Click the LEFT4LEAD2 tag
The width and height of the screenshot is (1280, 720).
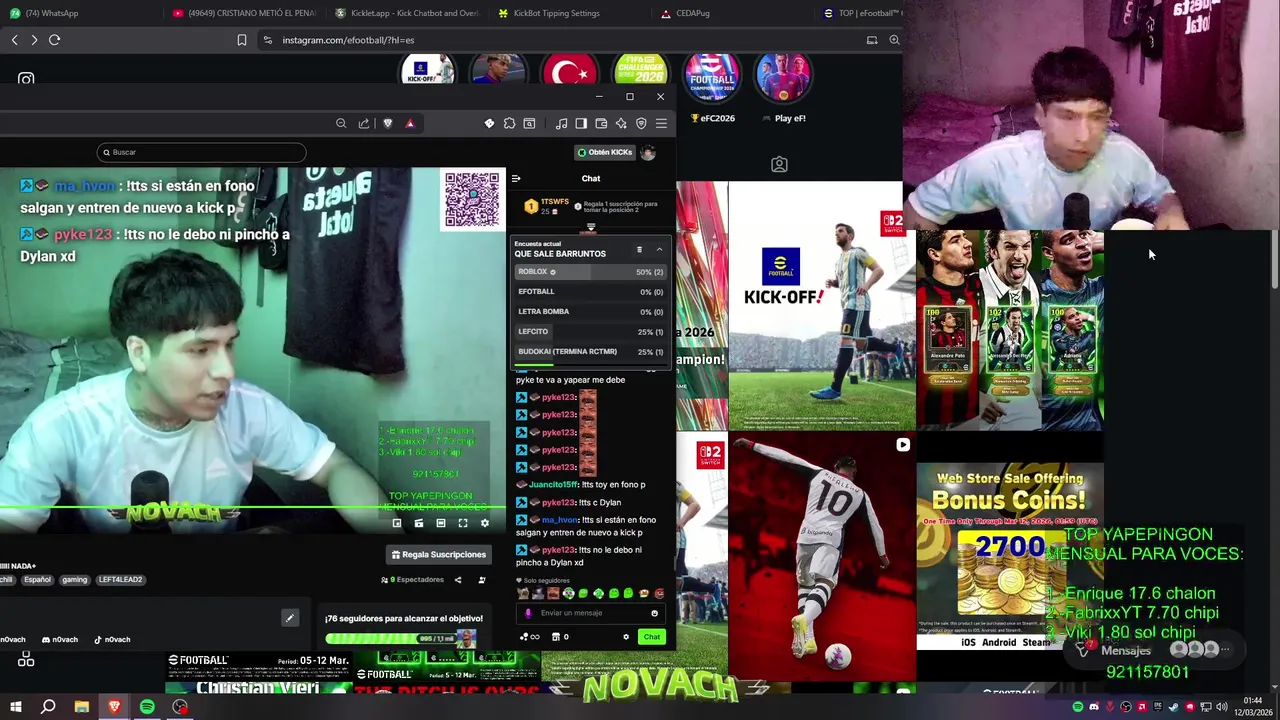point(120,580)
